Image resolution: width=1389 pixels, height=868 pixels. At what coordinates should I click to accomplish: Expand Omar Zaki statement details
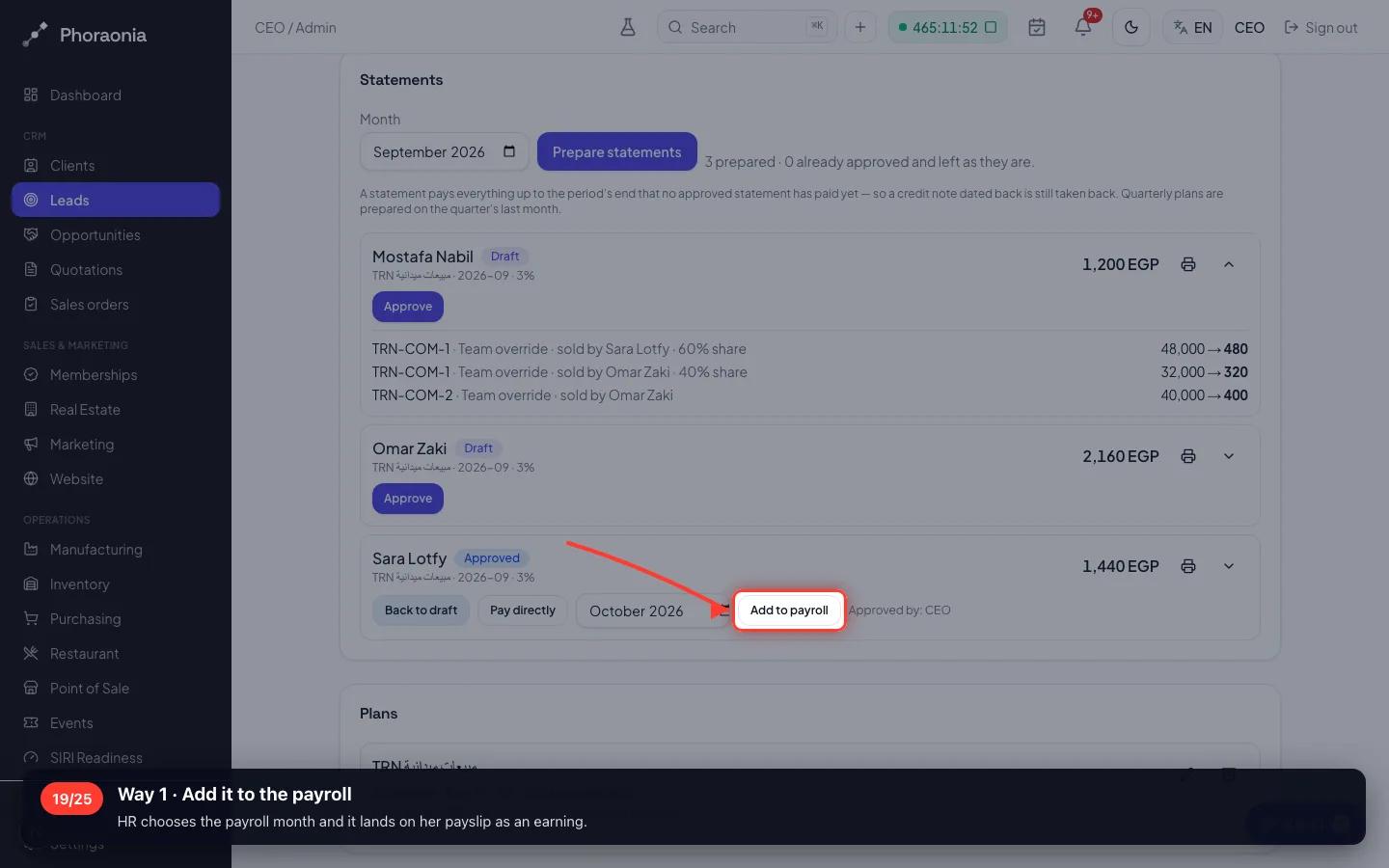(1229, 456)
